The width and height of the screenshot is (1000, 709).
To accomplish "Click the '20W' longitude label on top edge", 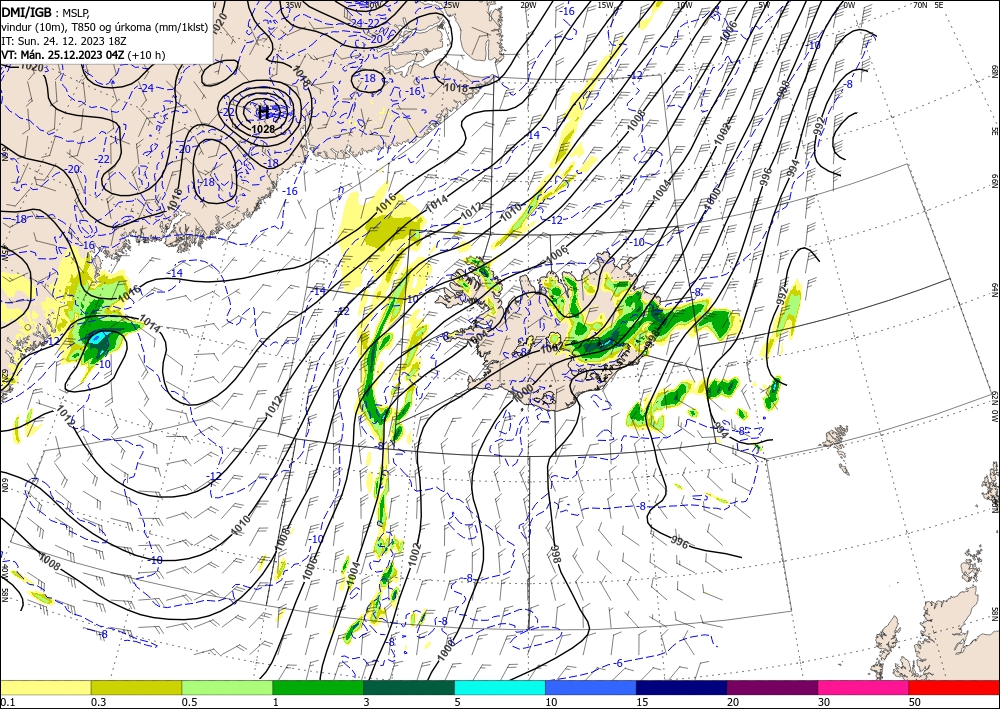I will [528, 4].
